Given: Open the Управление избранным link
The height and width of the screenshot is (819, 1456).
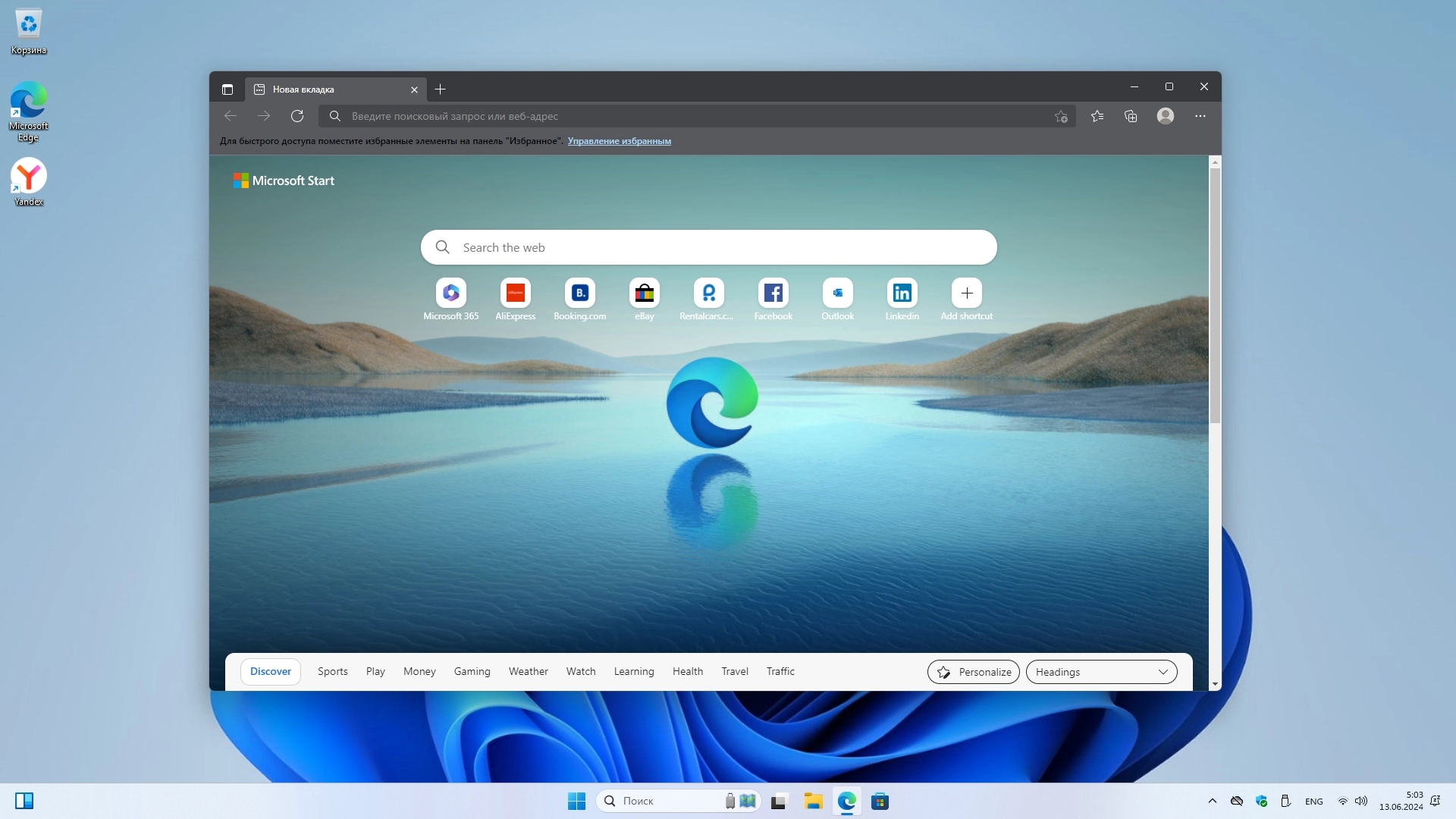Looking at the screenshot, I should point(619,141).
